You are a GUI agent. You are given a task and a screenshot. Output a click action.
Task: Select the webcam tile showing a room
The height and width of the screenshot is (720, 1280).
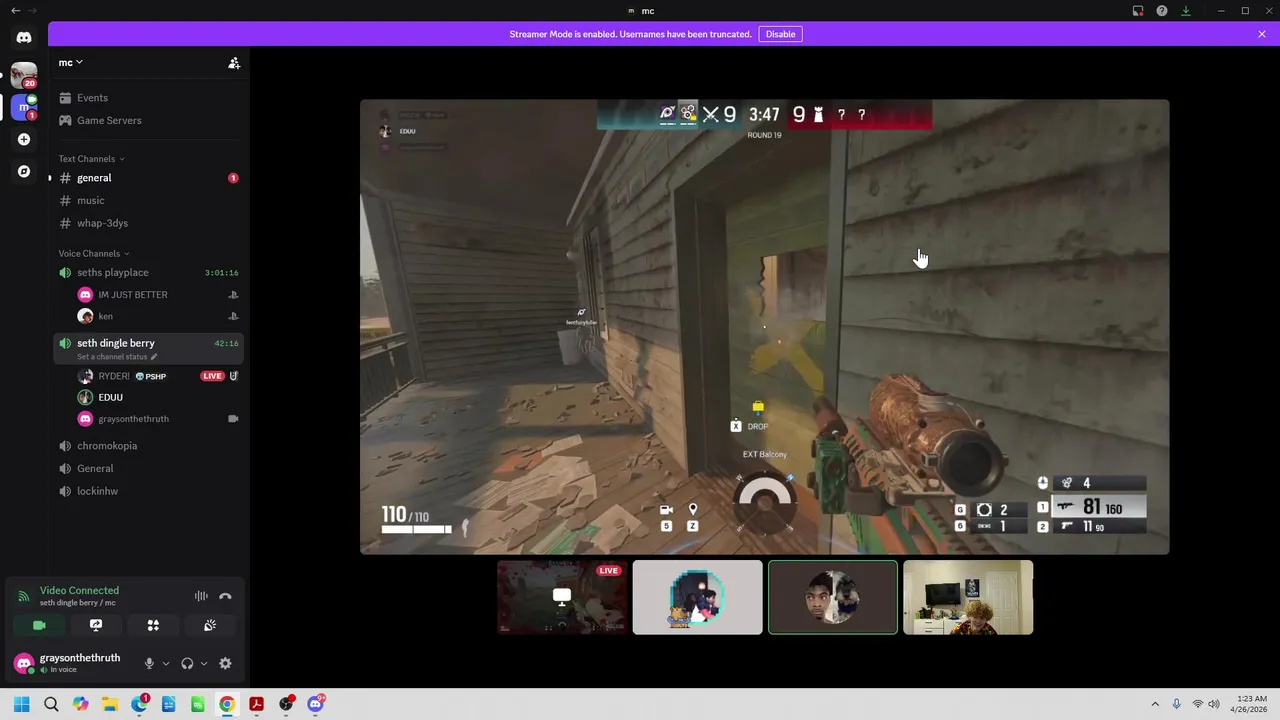click(968, 597)
